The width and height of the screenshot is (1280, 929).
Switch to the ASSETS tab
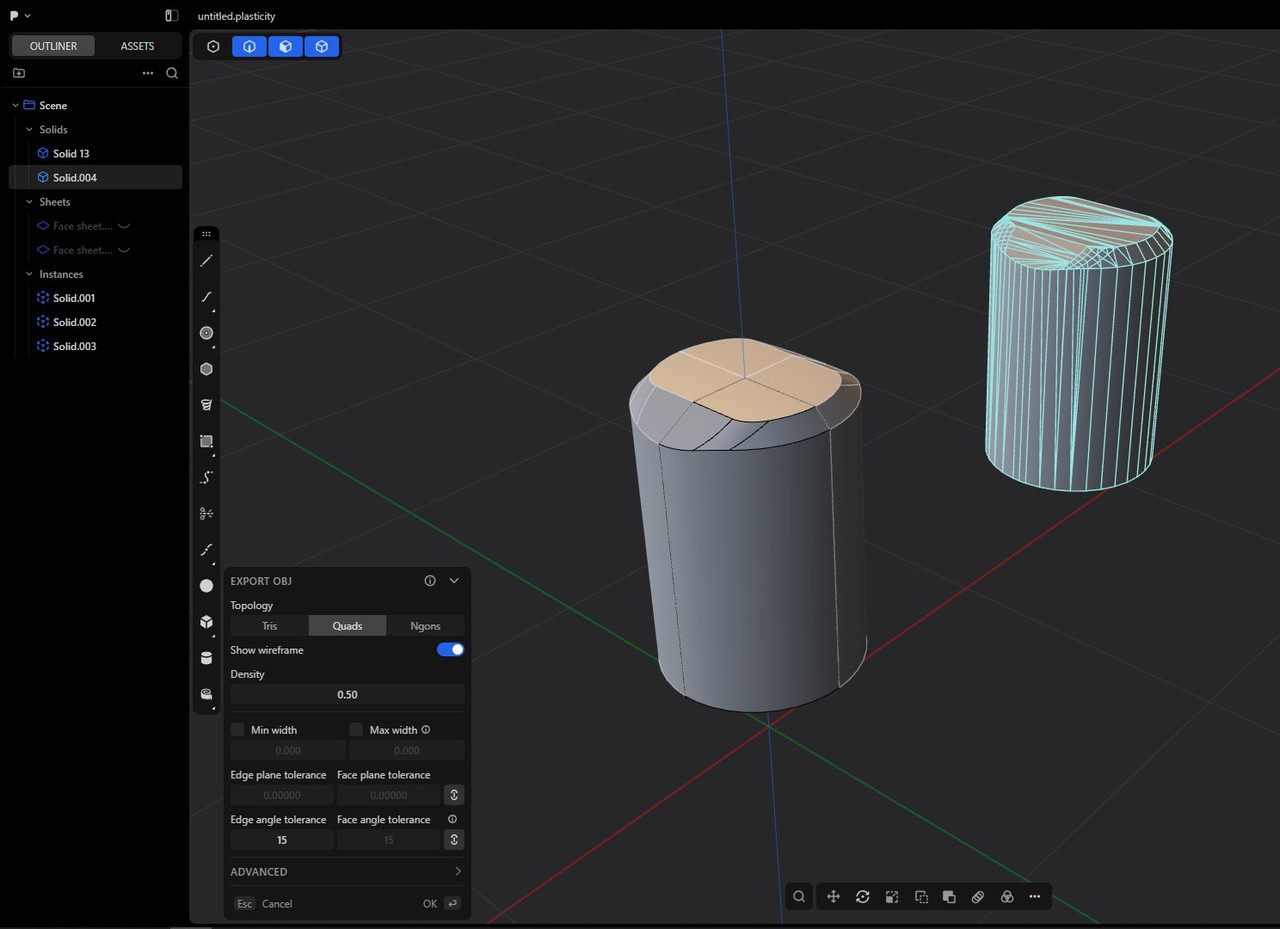pos(137,46)
